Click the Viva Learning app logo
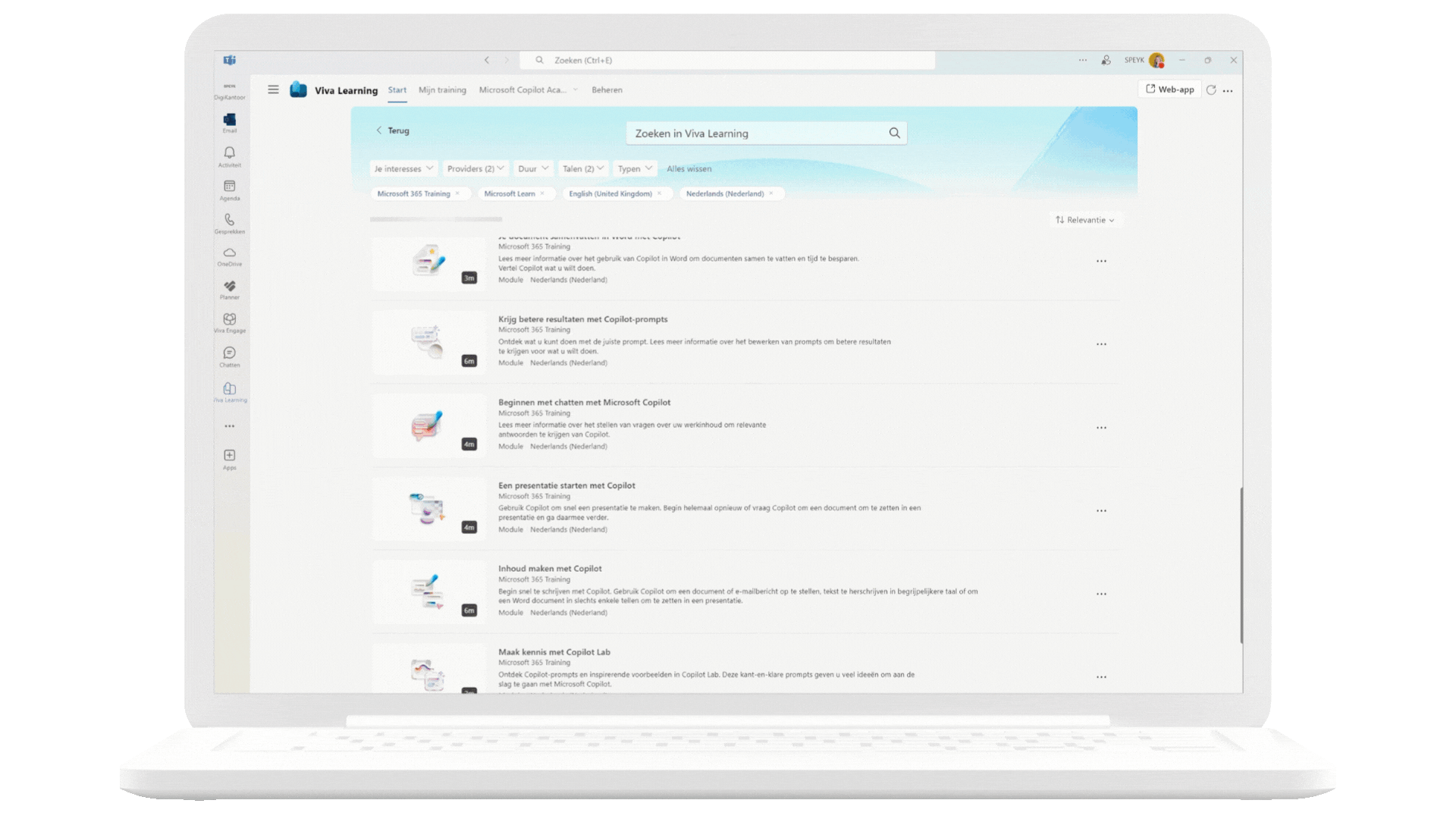The image size is (1456, 819). click(x=299, y=89)
